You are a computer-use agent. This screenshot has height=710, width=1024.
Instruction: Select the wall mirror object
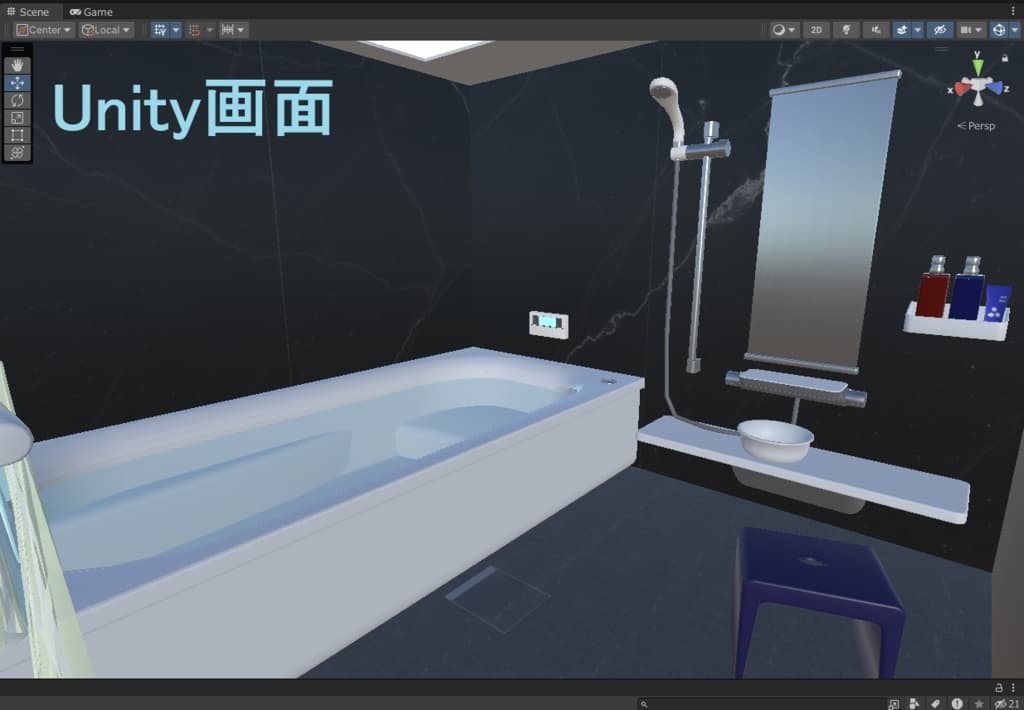point(823,222)
